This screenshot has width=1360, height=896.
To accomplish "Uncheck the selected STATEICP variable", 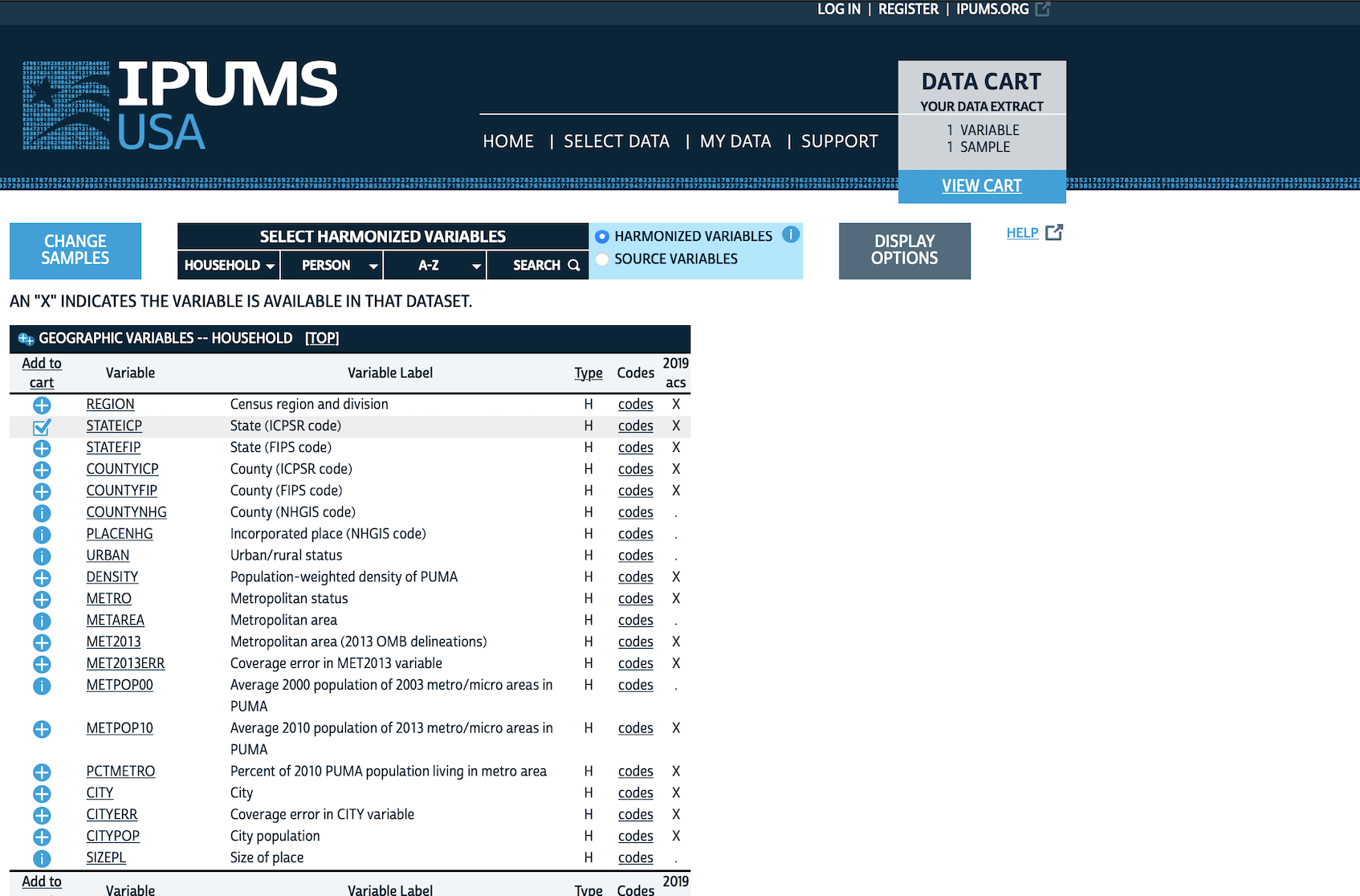I will pyautogui.click(x=42, y=427).
